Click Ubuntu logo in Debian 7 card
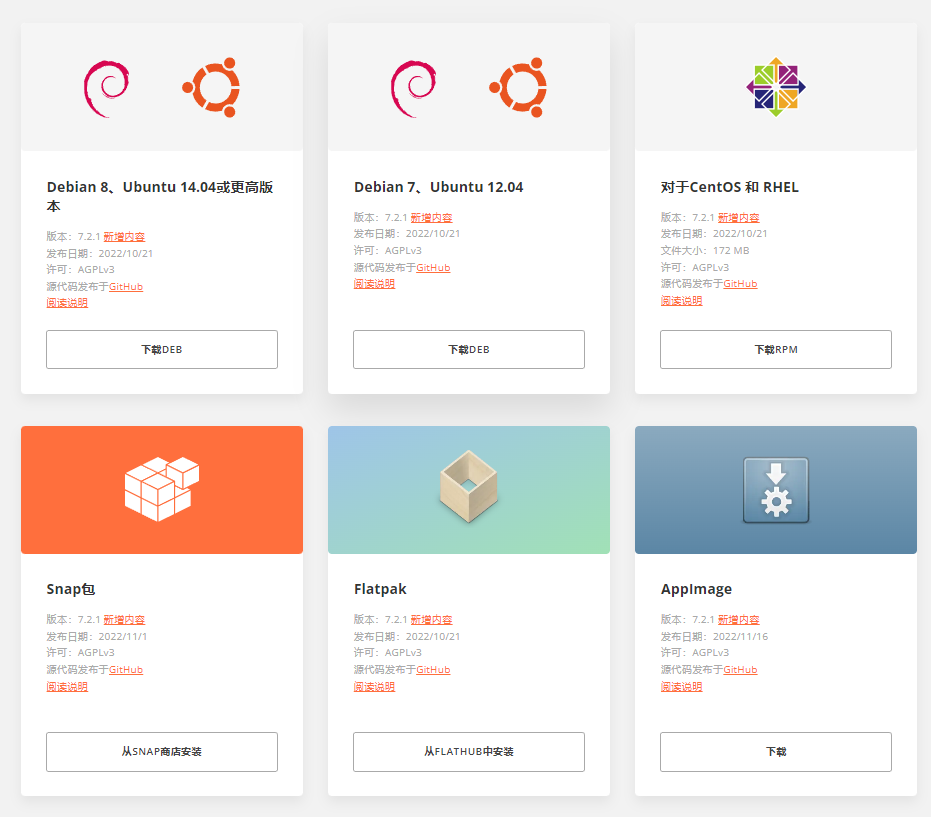 click(x=518, y=87)
